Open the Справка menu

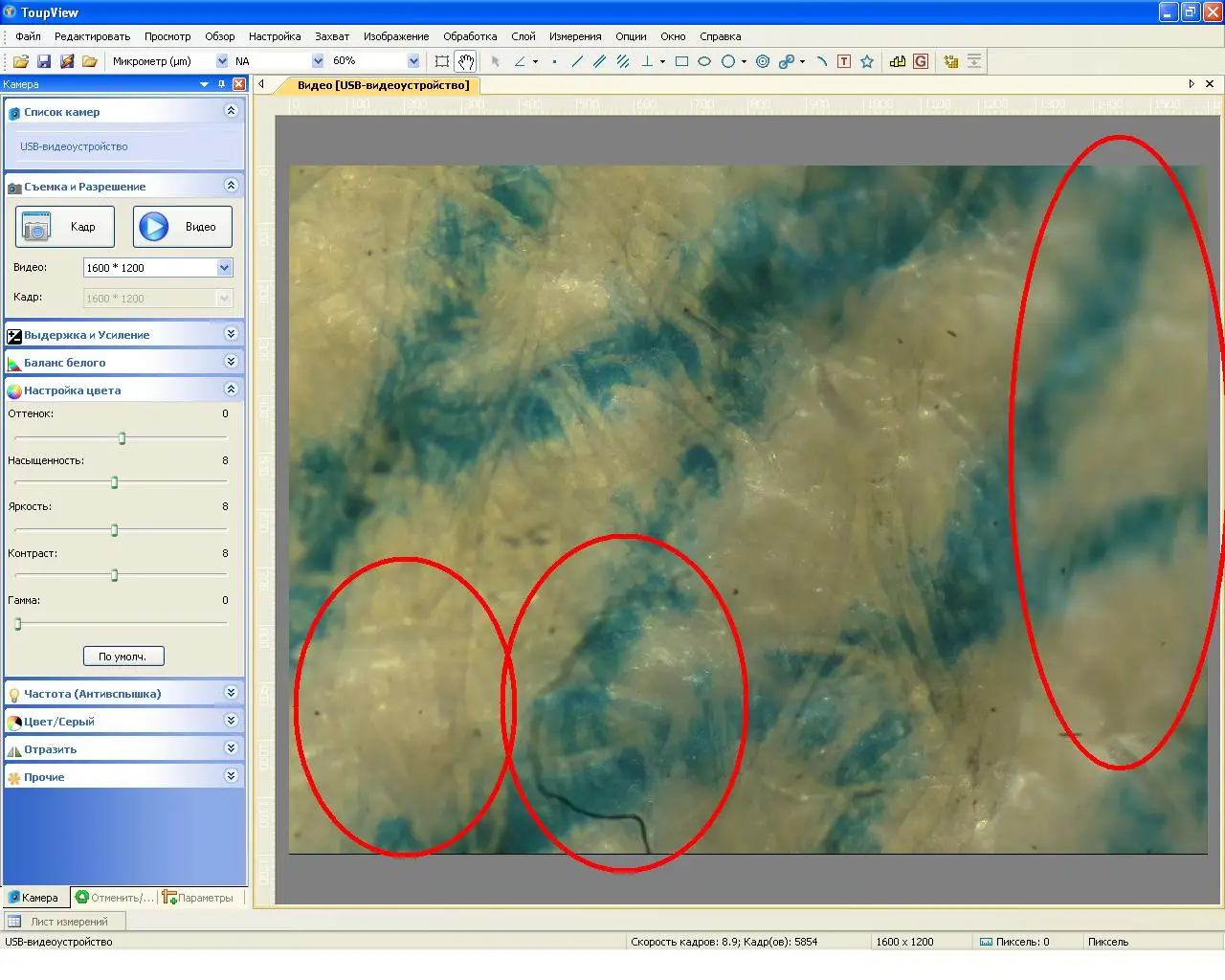point(720,36)
